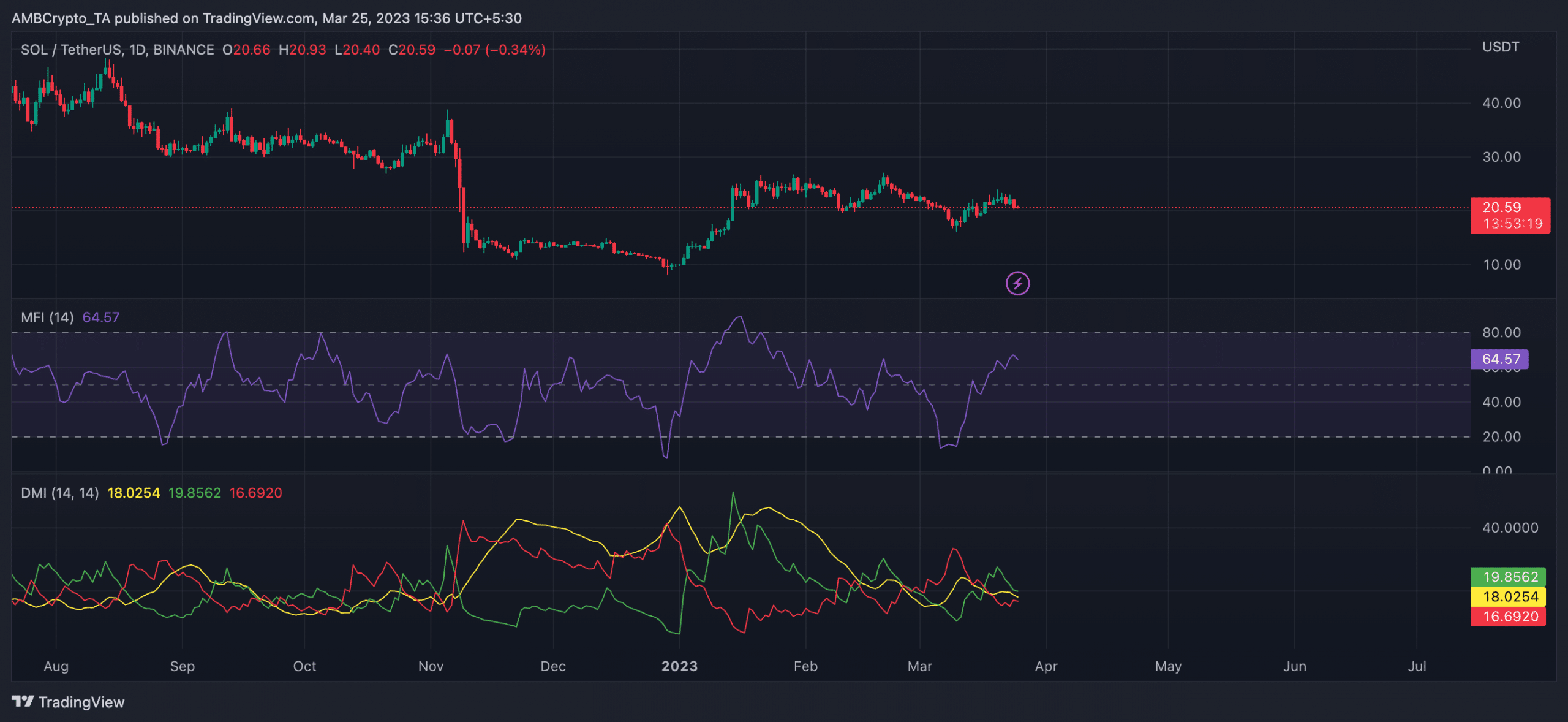Click the low value L20.40

tap(357, 50)
